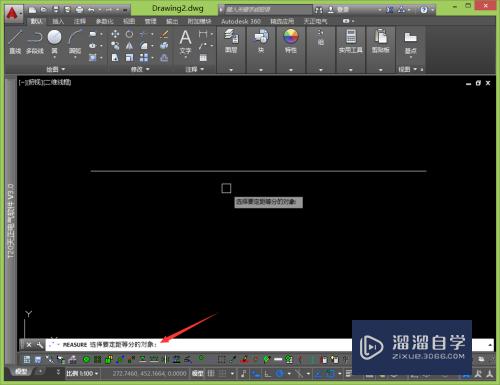This screenshot has height=385, width=500.
Task: Switch to the Parametric (参数化) ribbon tab
Action: point(104,21)
